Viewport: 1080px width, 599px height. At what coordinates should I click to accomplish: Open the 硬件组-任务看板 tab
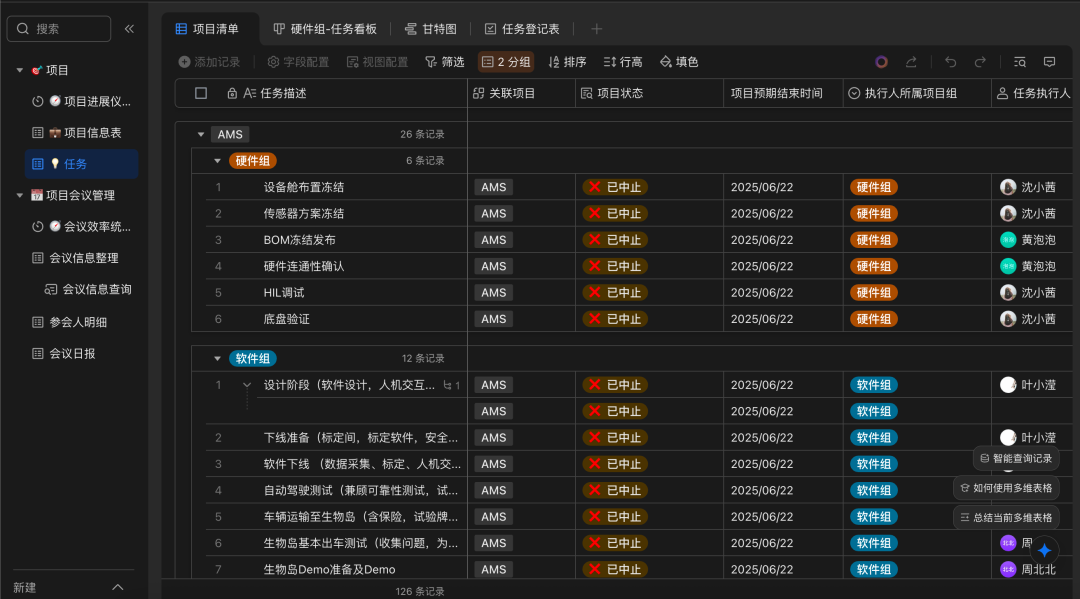tap(324, 29)
